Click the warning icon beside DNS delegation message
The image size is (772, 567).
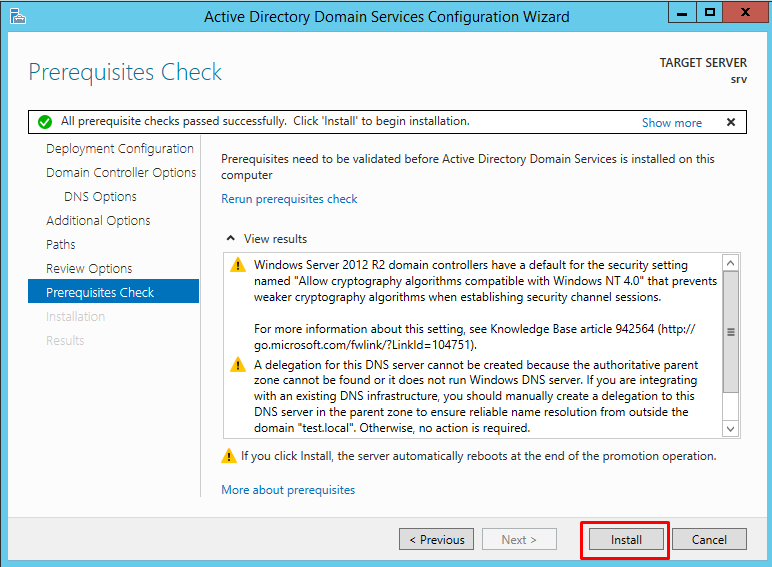click(238, 365)
